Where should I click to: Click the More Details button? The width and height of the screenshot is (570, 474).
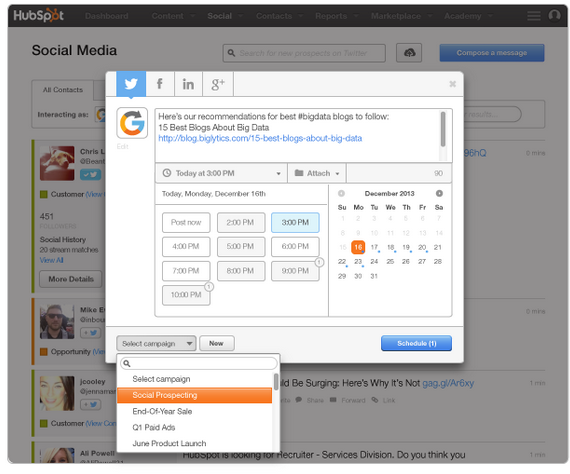point(71,279)
